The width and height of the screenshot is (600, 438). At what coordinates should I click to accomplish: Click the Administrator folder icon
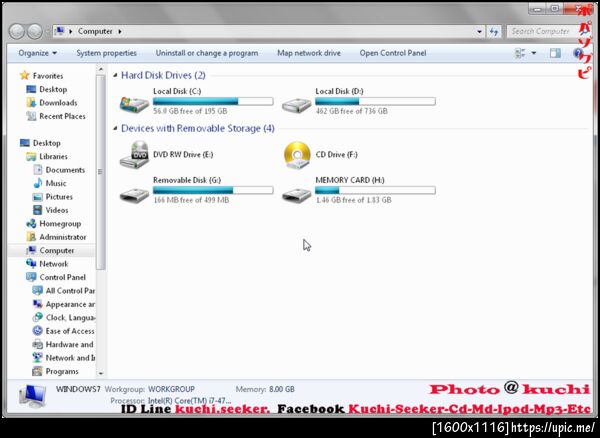(x=31, y=237)
